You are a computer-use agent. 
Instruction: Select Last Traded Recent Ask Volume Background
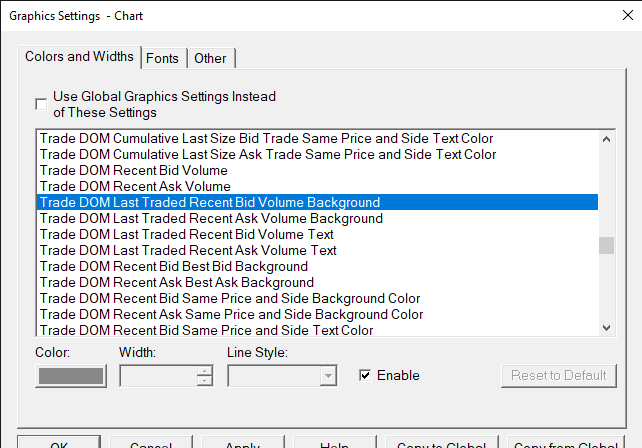(x=210, y=218)
